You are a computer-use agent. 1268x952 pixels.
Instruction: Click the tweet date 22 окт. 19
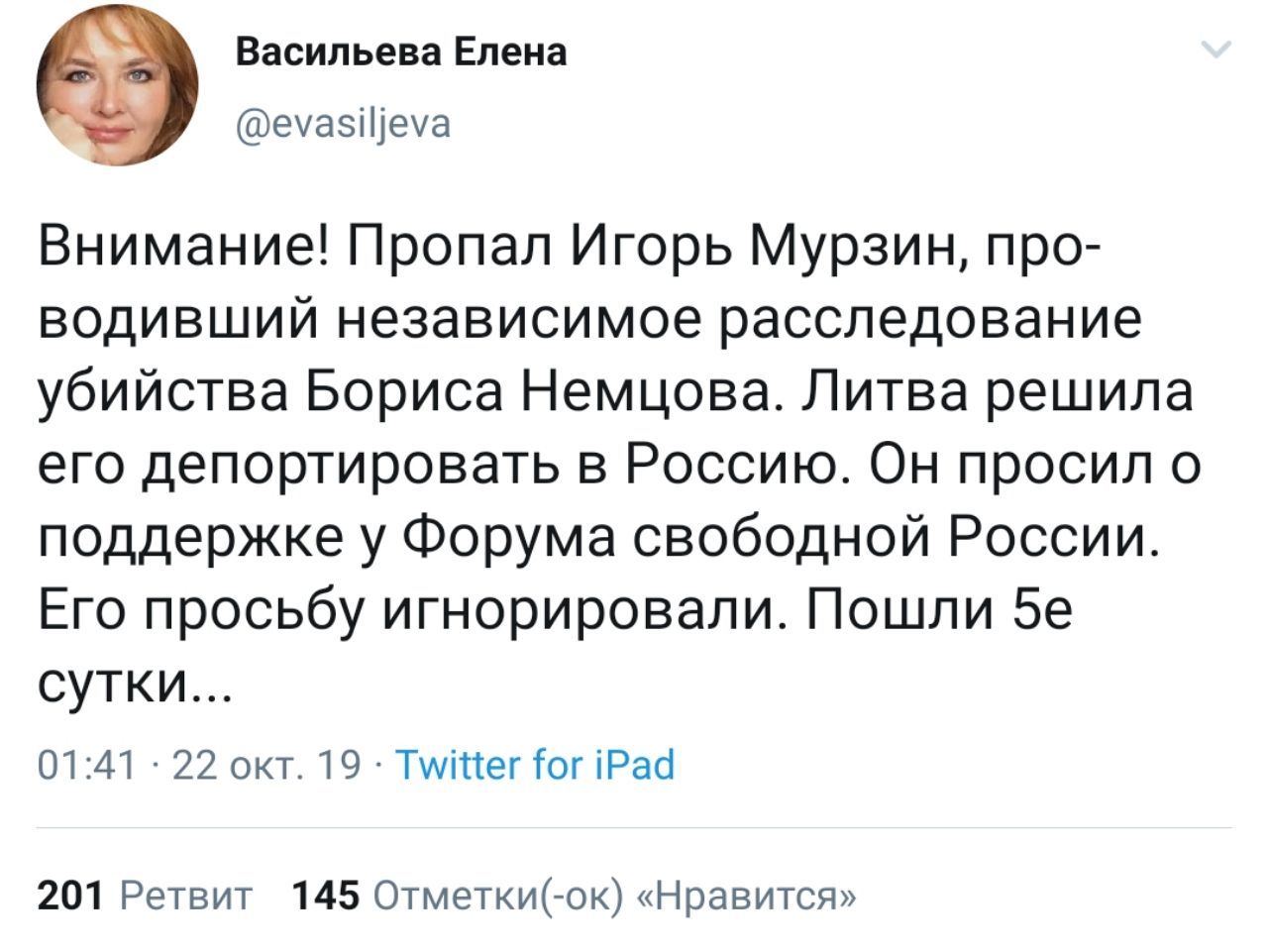(267, 765)
